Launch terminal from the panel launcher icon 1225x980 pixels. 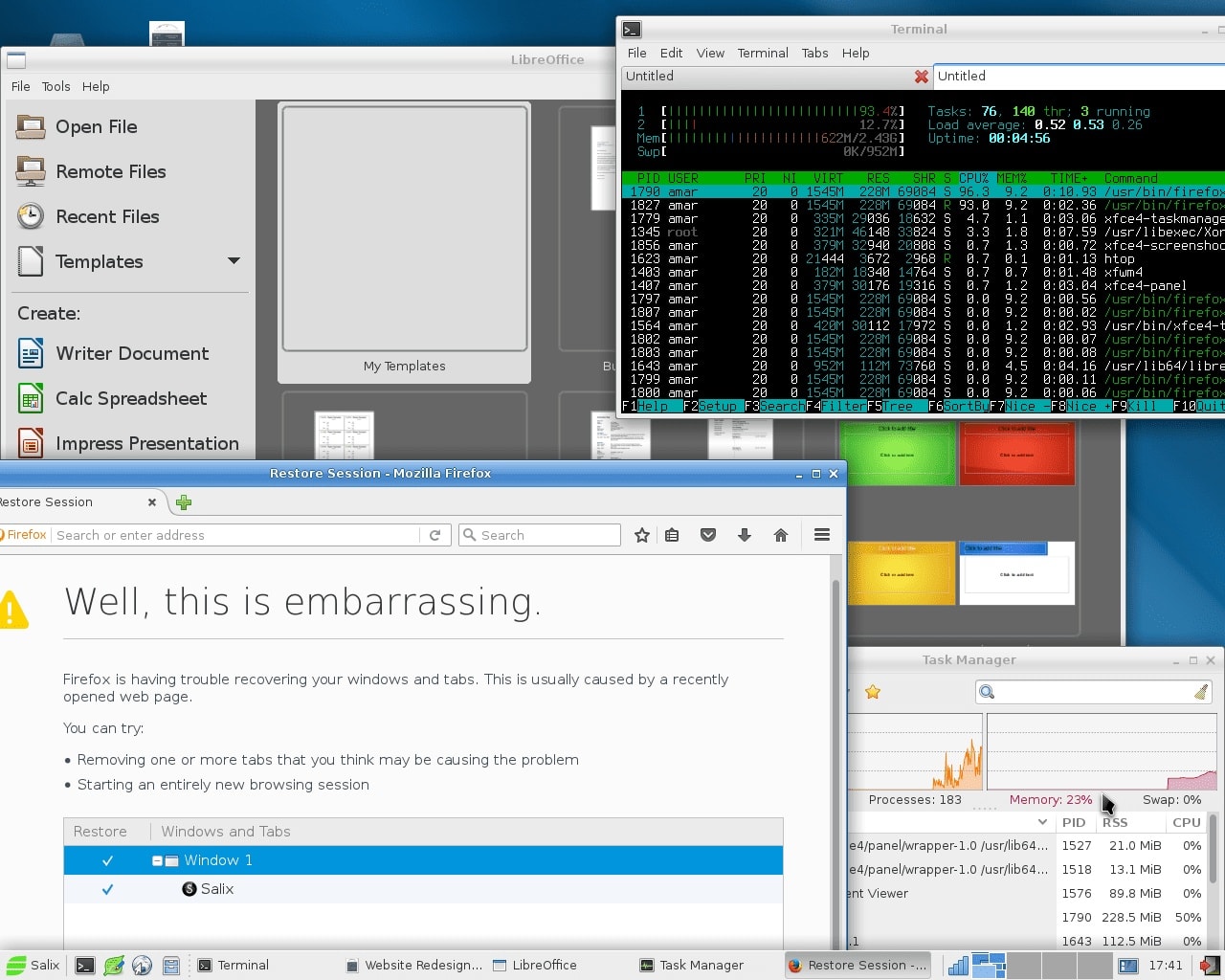pyautogui.click(x=85, y=966)
